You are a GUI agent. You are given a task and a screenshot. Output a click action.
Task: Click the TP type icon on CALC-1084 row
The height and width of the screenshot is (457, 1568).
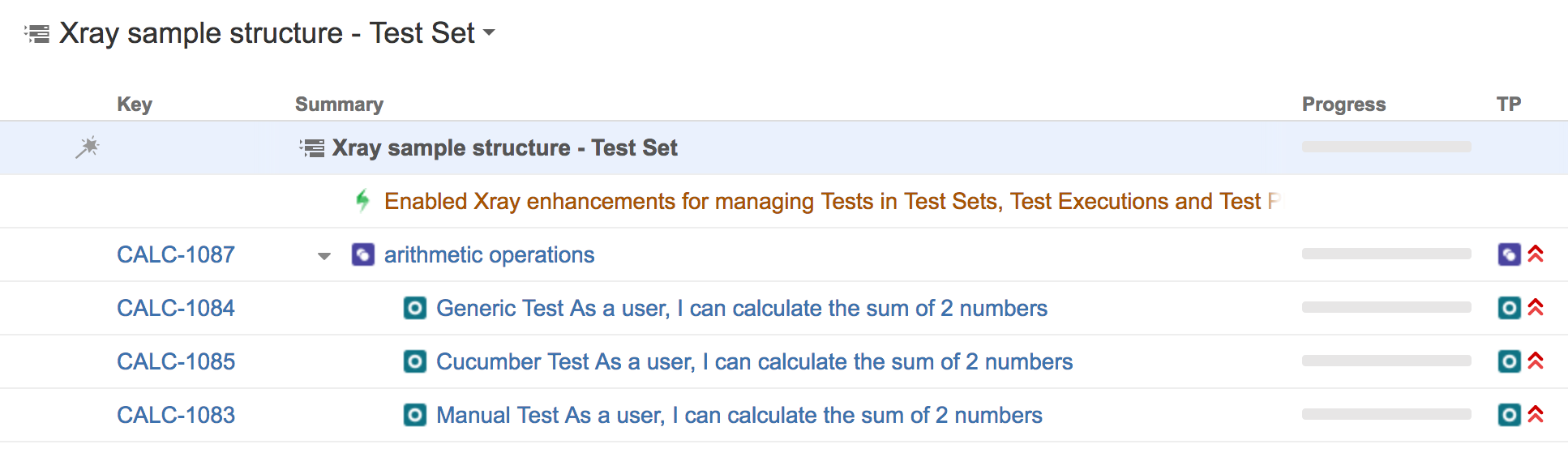tap(1509, 308)
